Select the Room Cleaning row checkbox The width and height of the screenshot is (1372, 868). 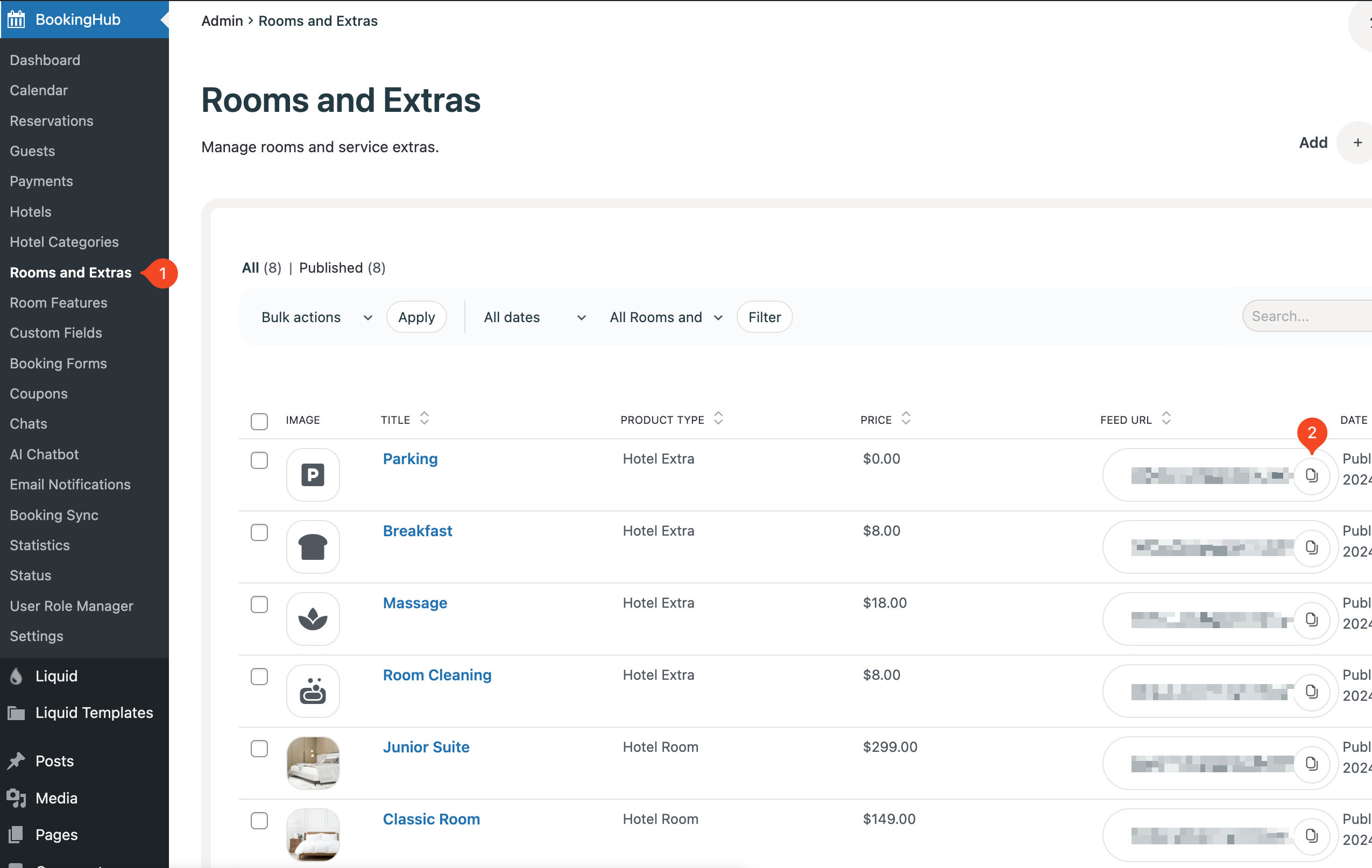[259, 677]
